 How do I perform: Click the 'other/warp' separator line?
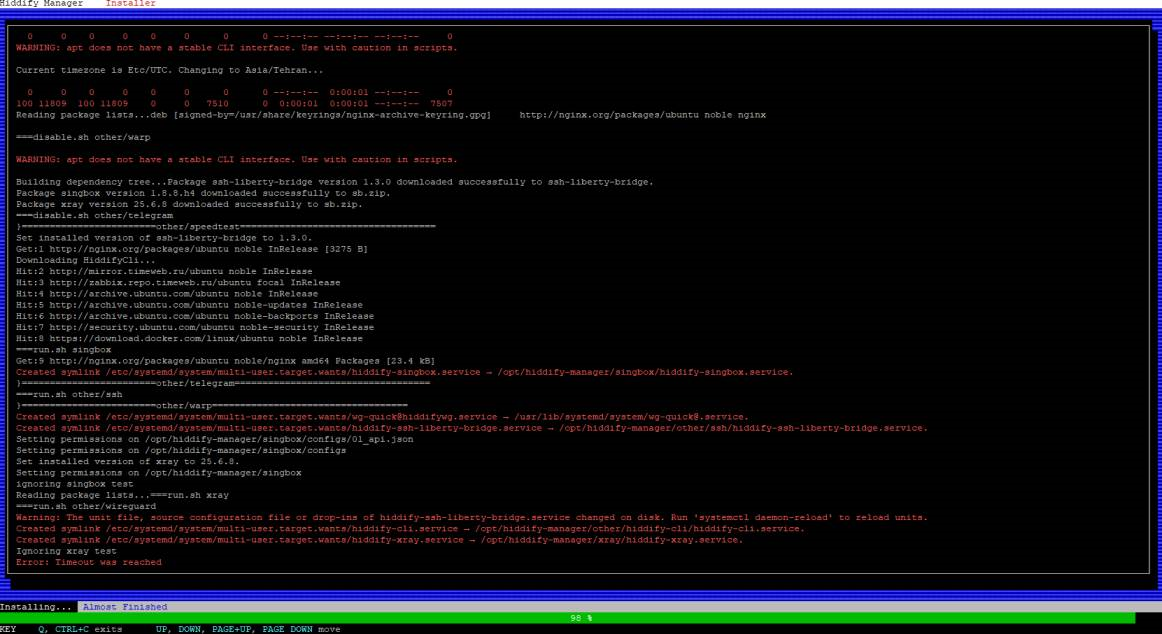click(212, 405)
